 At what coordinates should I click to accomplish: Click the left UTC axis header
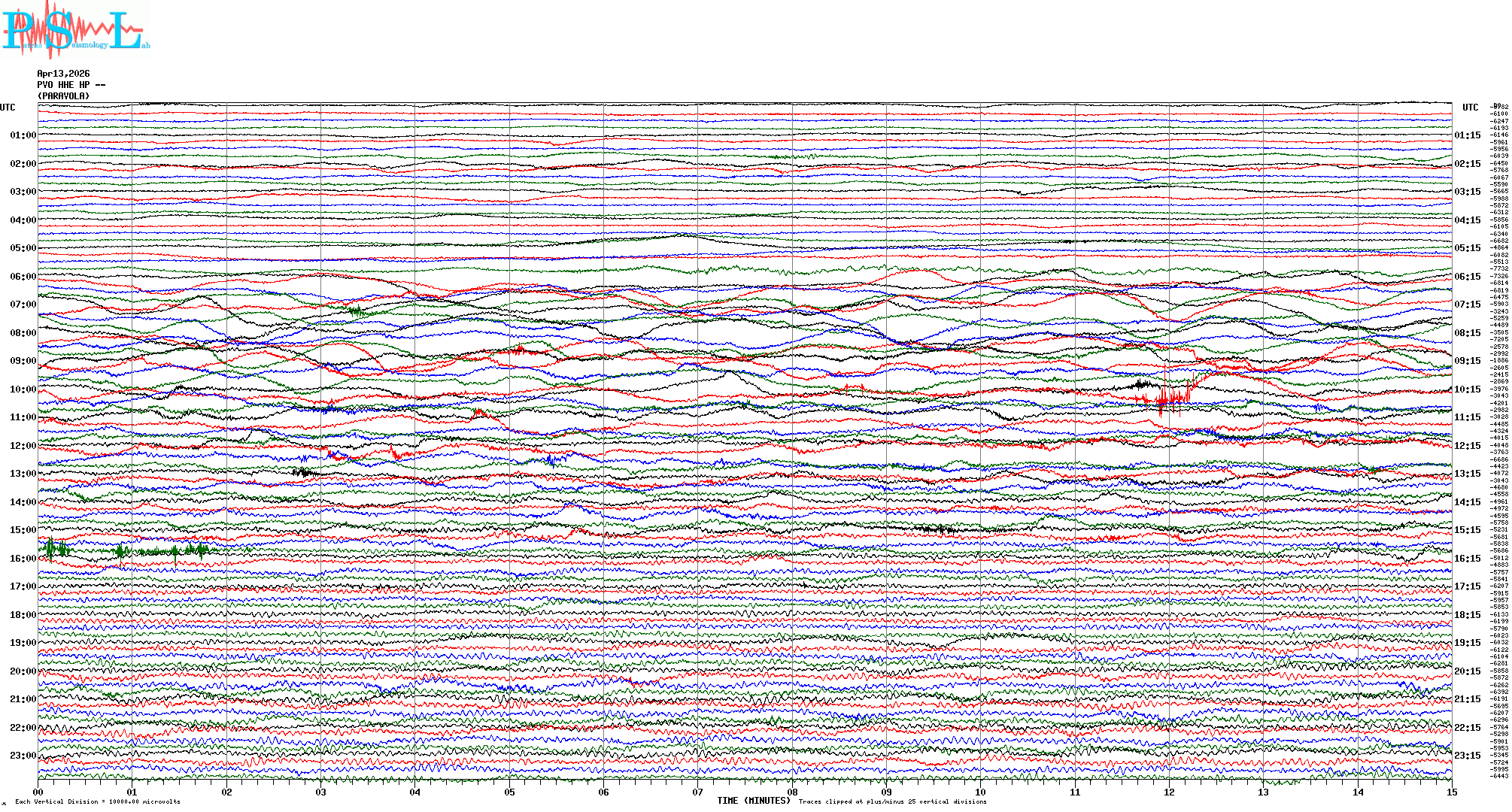click(8, 108)
